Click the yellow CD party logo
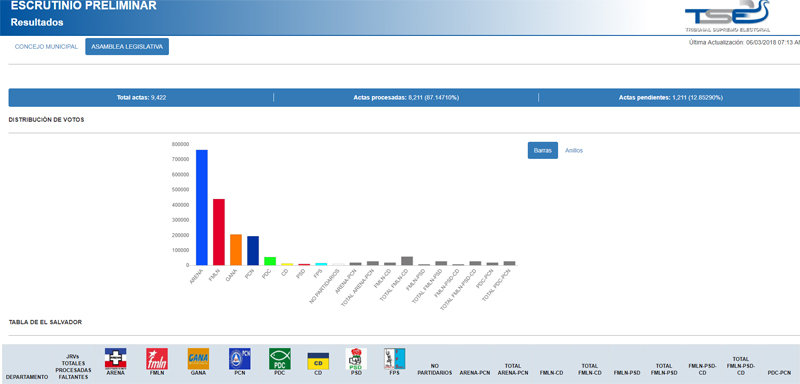The height and width of the screenshot is (384, 800). 318,361
